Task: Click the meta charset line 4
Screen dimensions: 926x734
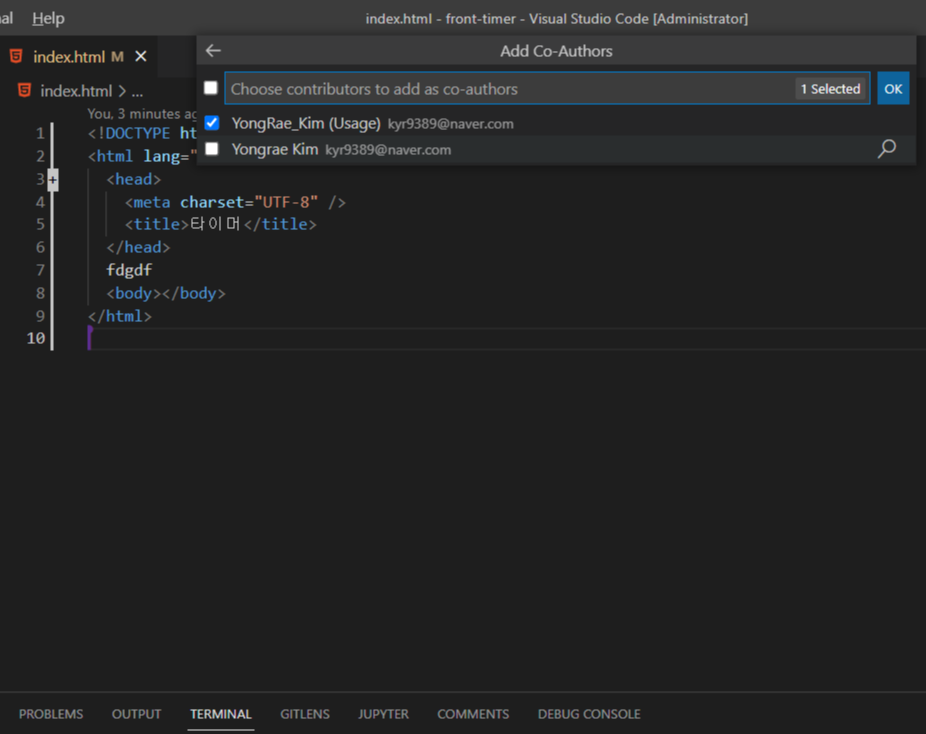Action: tap(235, 202)
